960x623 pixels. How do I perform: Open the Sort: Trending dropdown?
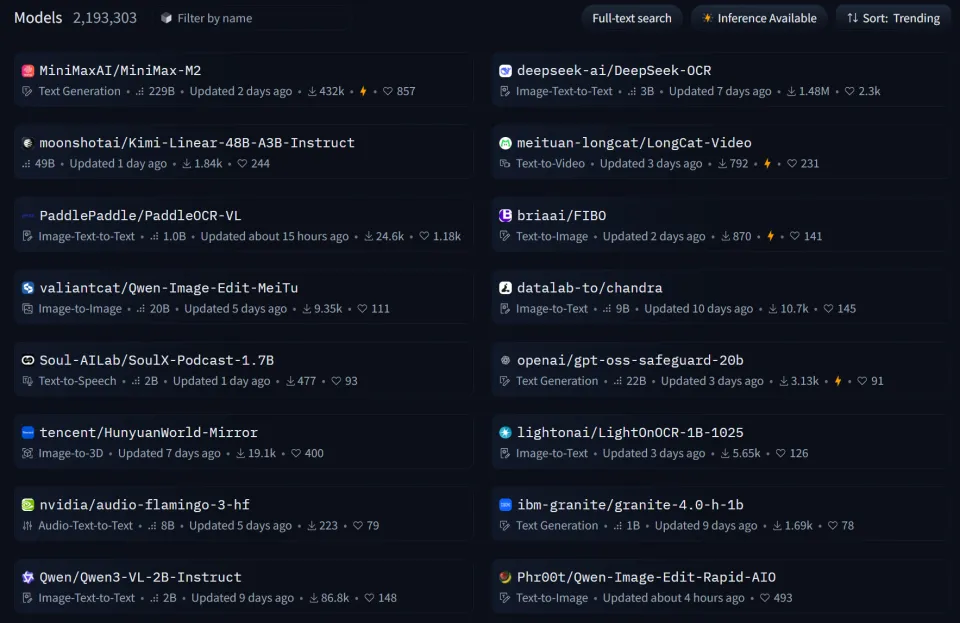click(893, 18)
